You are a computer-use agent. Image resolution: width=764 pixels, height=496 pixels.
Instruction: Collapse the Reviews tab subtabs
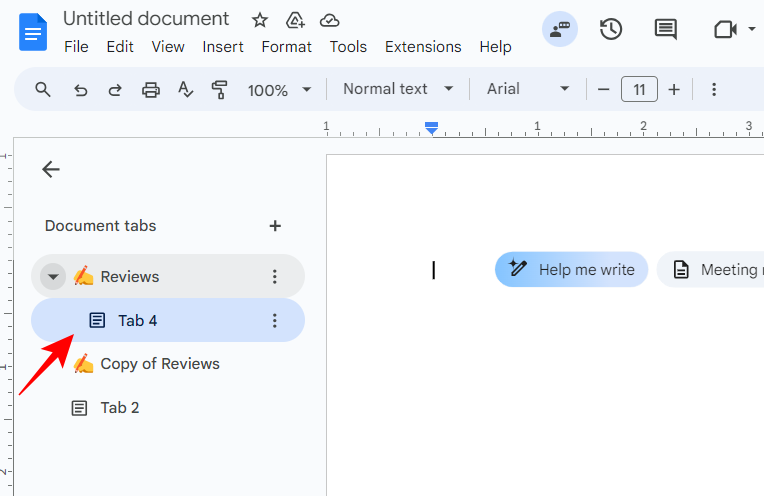pyautogui.click(x=53, y=277)
